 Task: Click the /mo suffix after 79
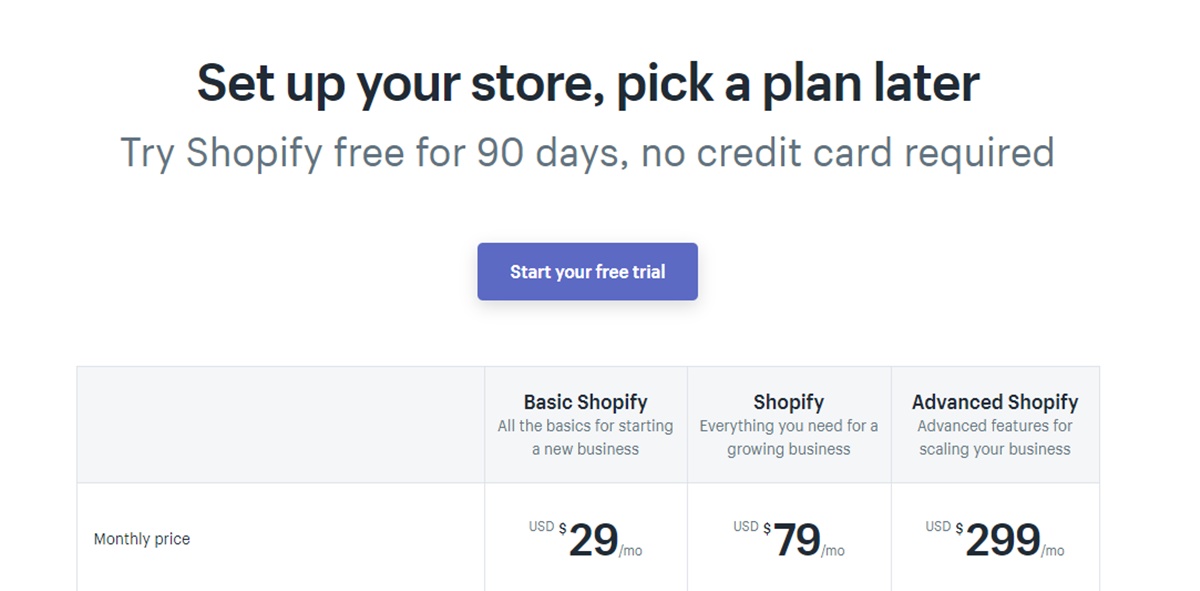833,551
